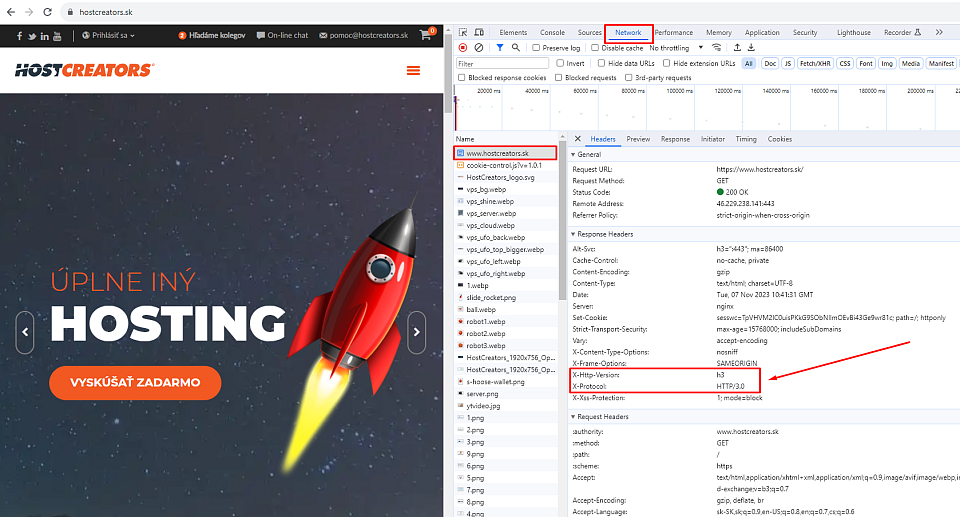Click the Hľadáme kolegov link

click(212, 36)
